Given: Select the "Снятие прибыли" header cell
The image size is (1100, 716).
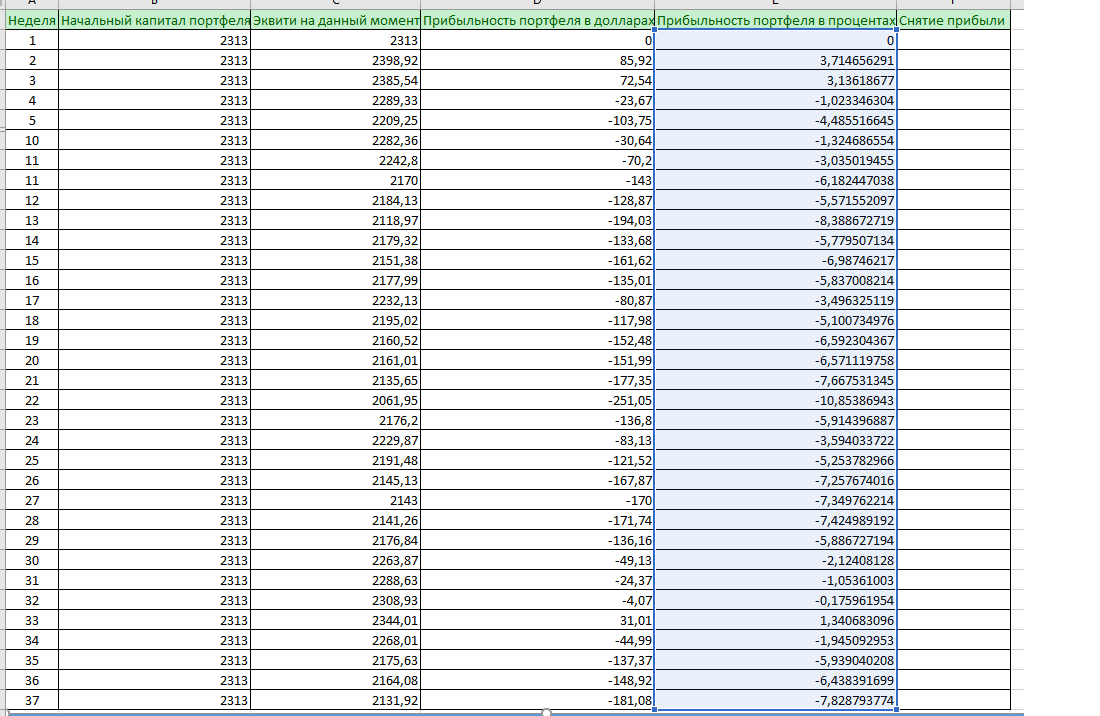Looking at the screenshot, I should point(953,21).
